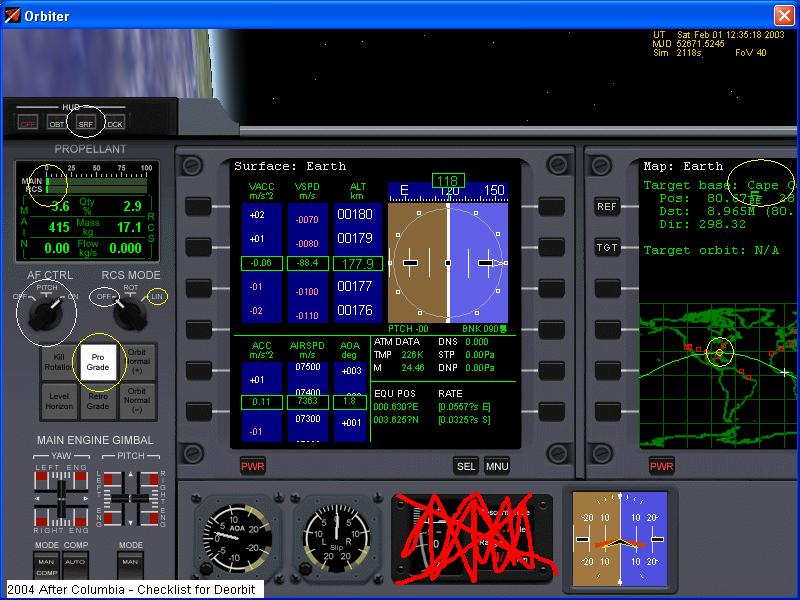Engage Retro Grade nav mode
This screenshot has width=800, height=600.
pyautogui.click(x=98, y=401)
